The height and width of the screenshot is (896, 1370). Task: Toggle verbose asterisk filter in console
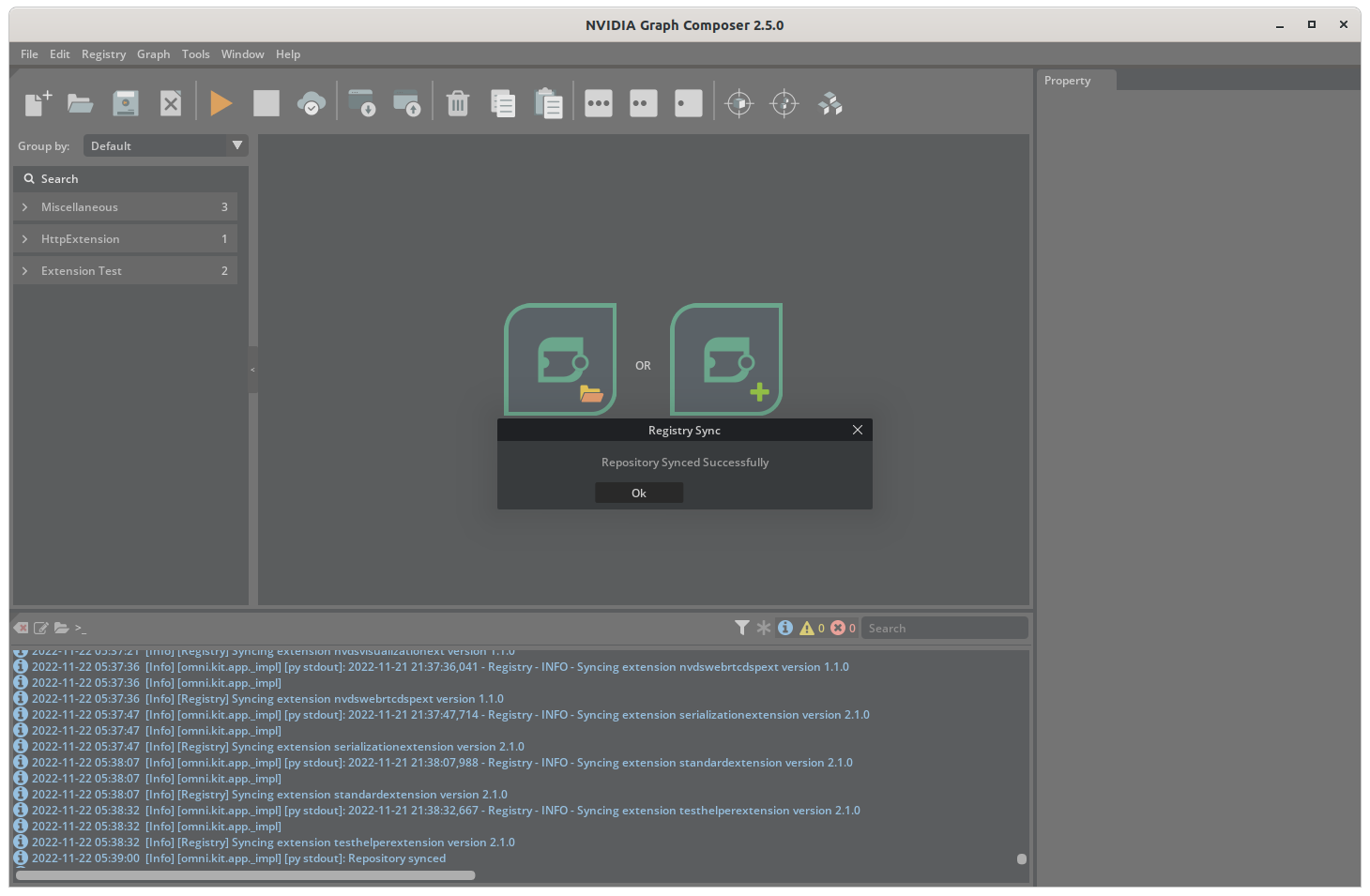pos(764,628)
